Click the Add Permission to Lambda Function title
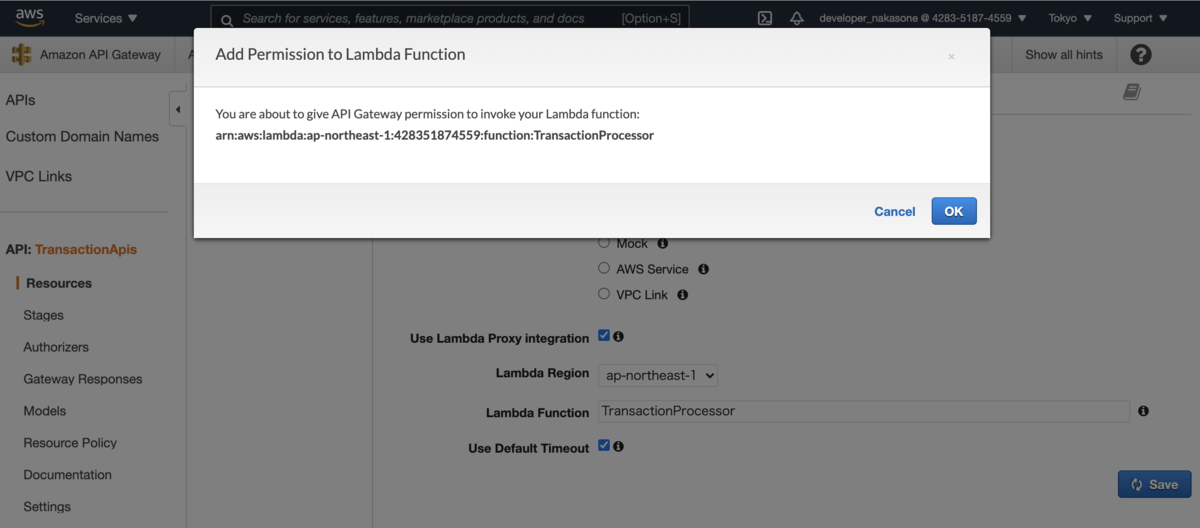 [340, 54]
